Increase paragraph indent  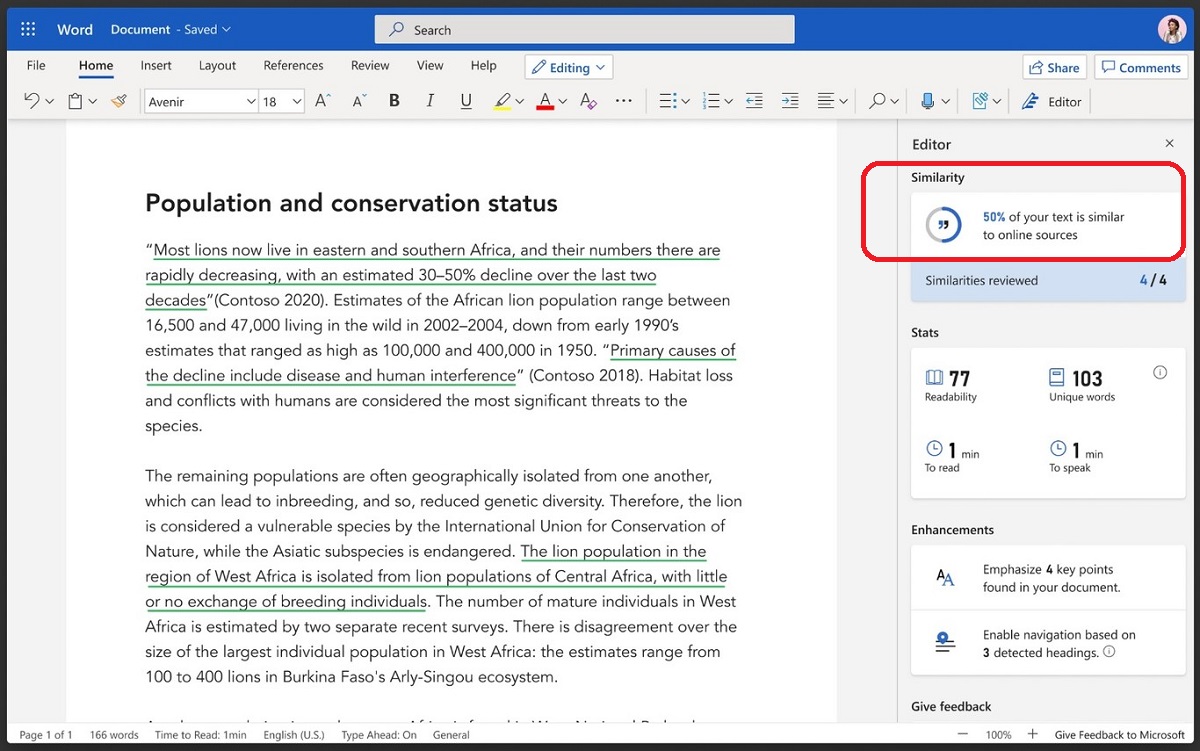[790, 101]
